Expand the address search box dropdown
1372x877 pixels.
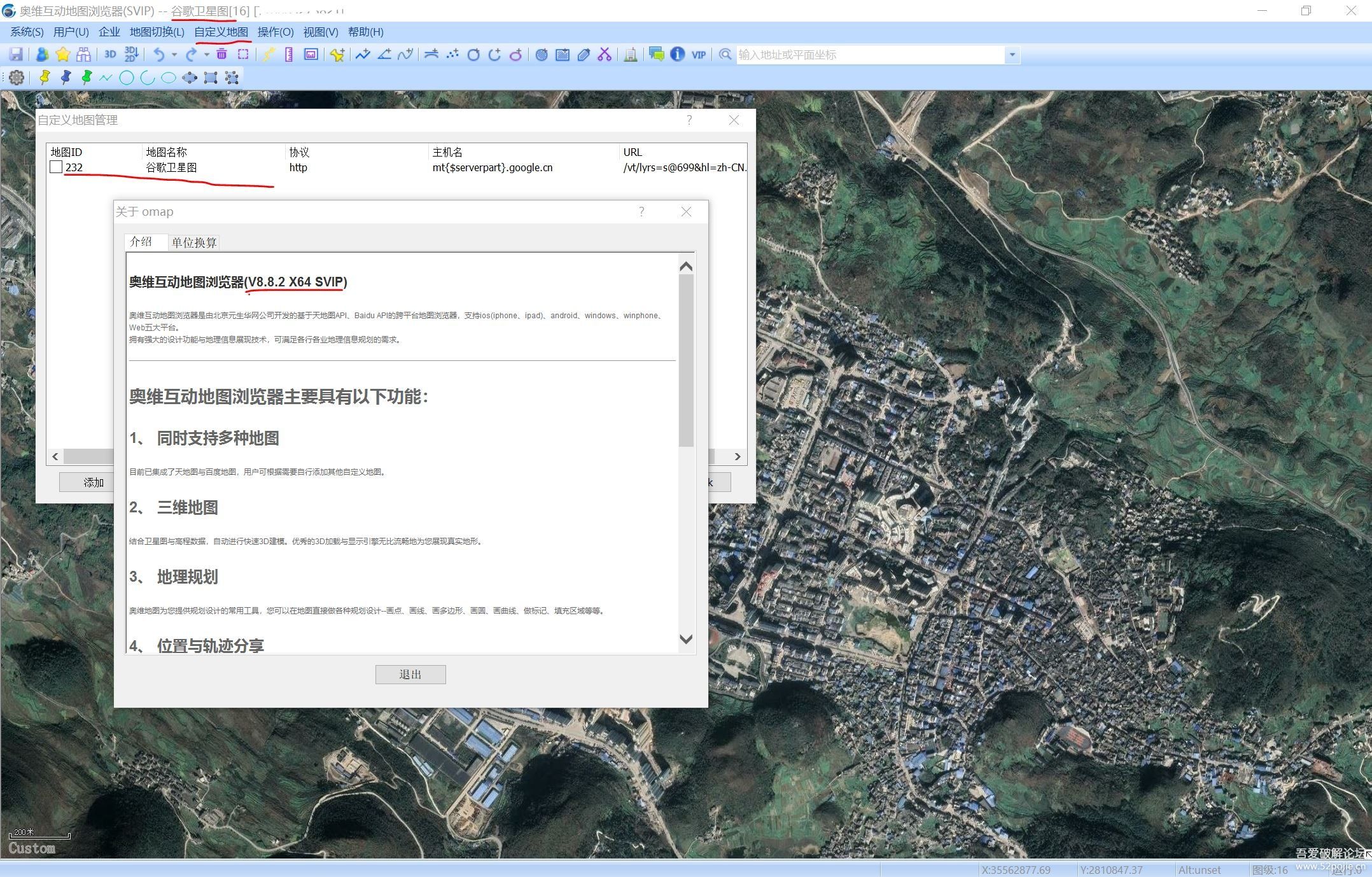click(x=1012, y=55)
